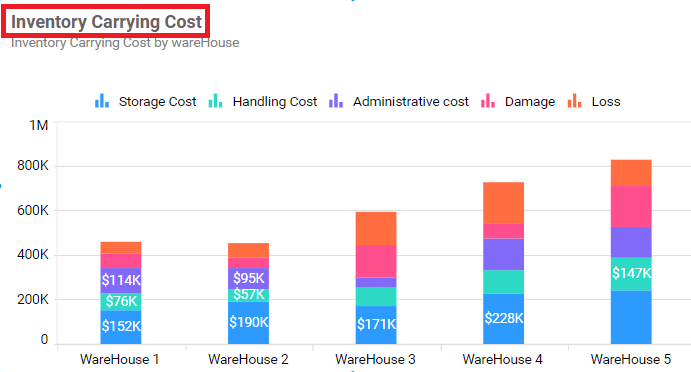Click the $147K handling segment of WareHouse 5
Image resolution: width=691 pixels, height=372 pixels.
631,274
